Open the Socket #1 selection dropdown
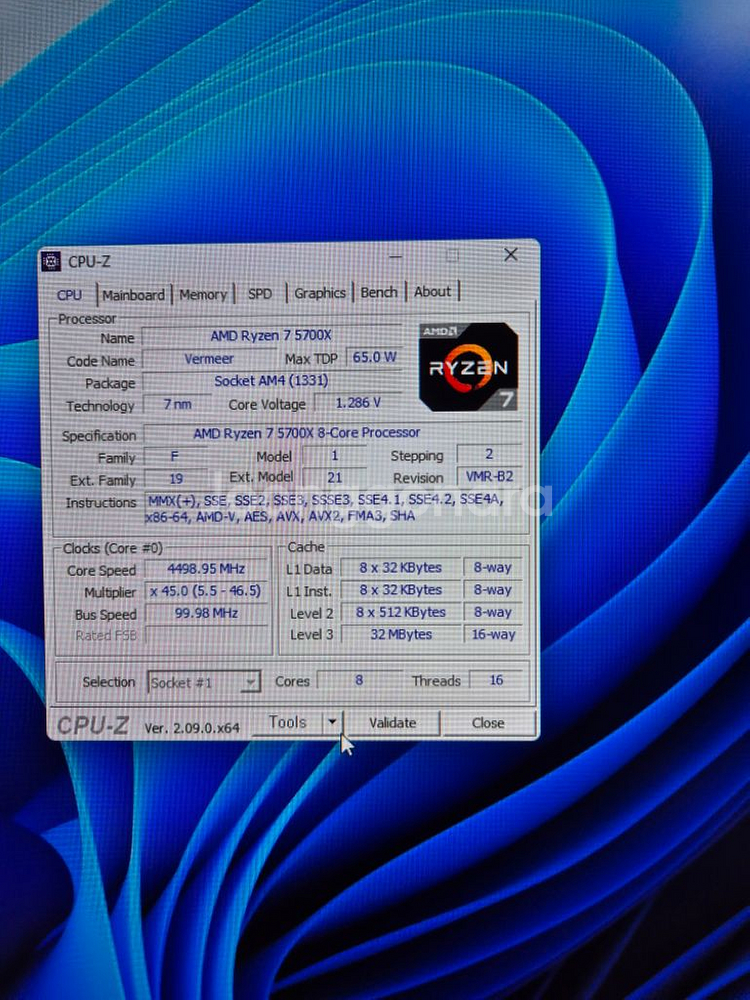Screen dimensions: 750x1000 click(x=203, y=683)
